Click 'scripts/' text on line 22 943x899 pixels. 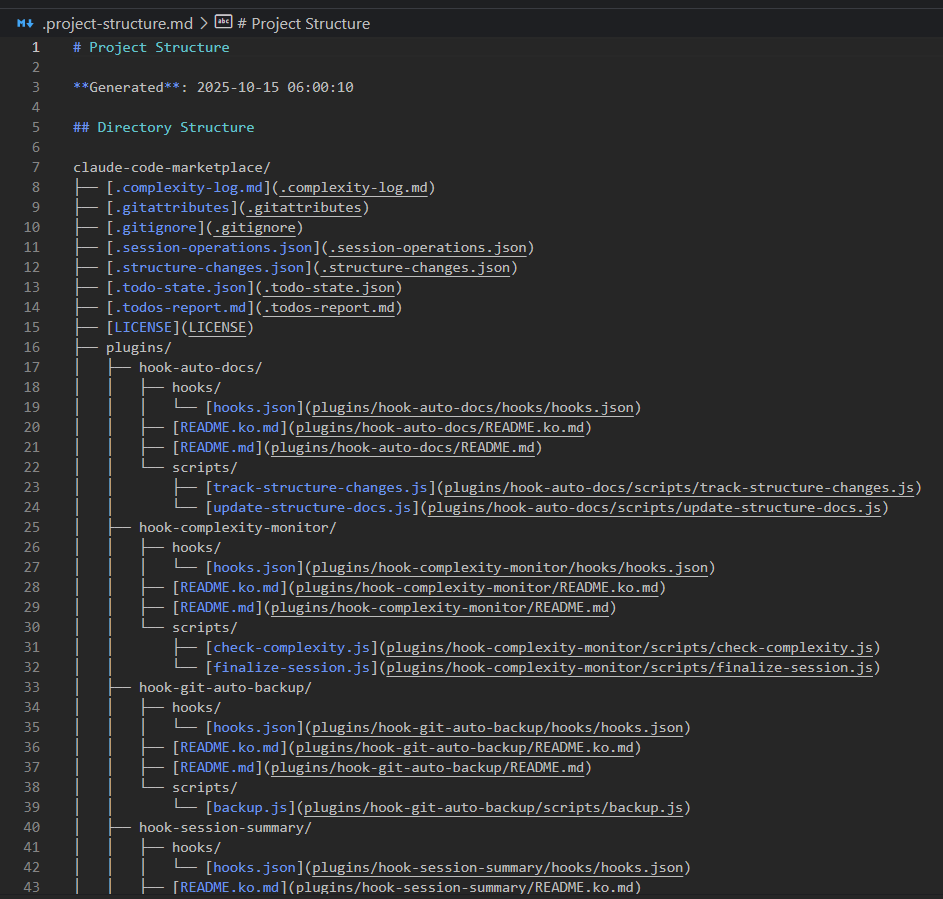pos(205,467)
